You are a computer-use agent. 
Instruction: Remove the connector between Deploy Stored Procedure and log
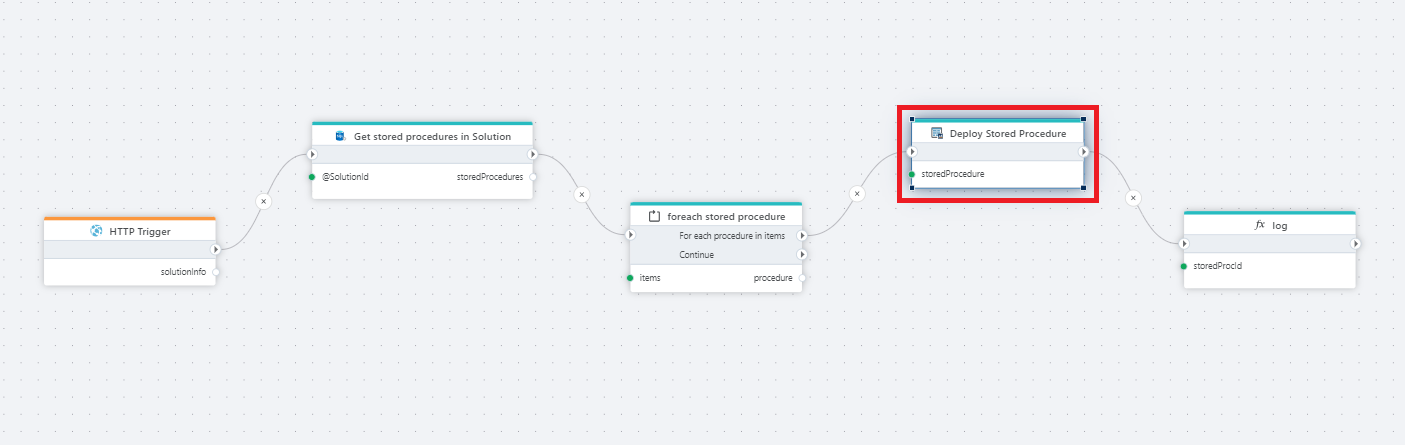pyautogui.click(x=1133, y=198)
